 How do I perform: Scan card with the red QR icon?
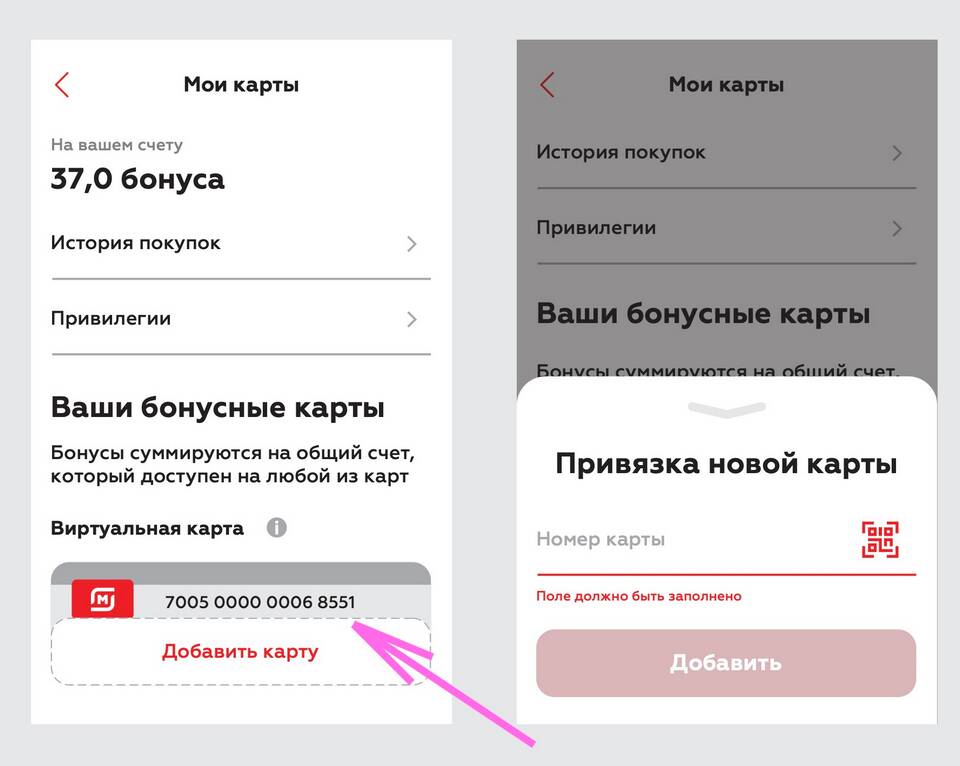click(x=880, y=539)
